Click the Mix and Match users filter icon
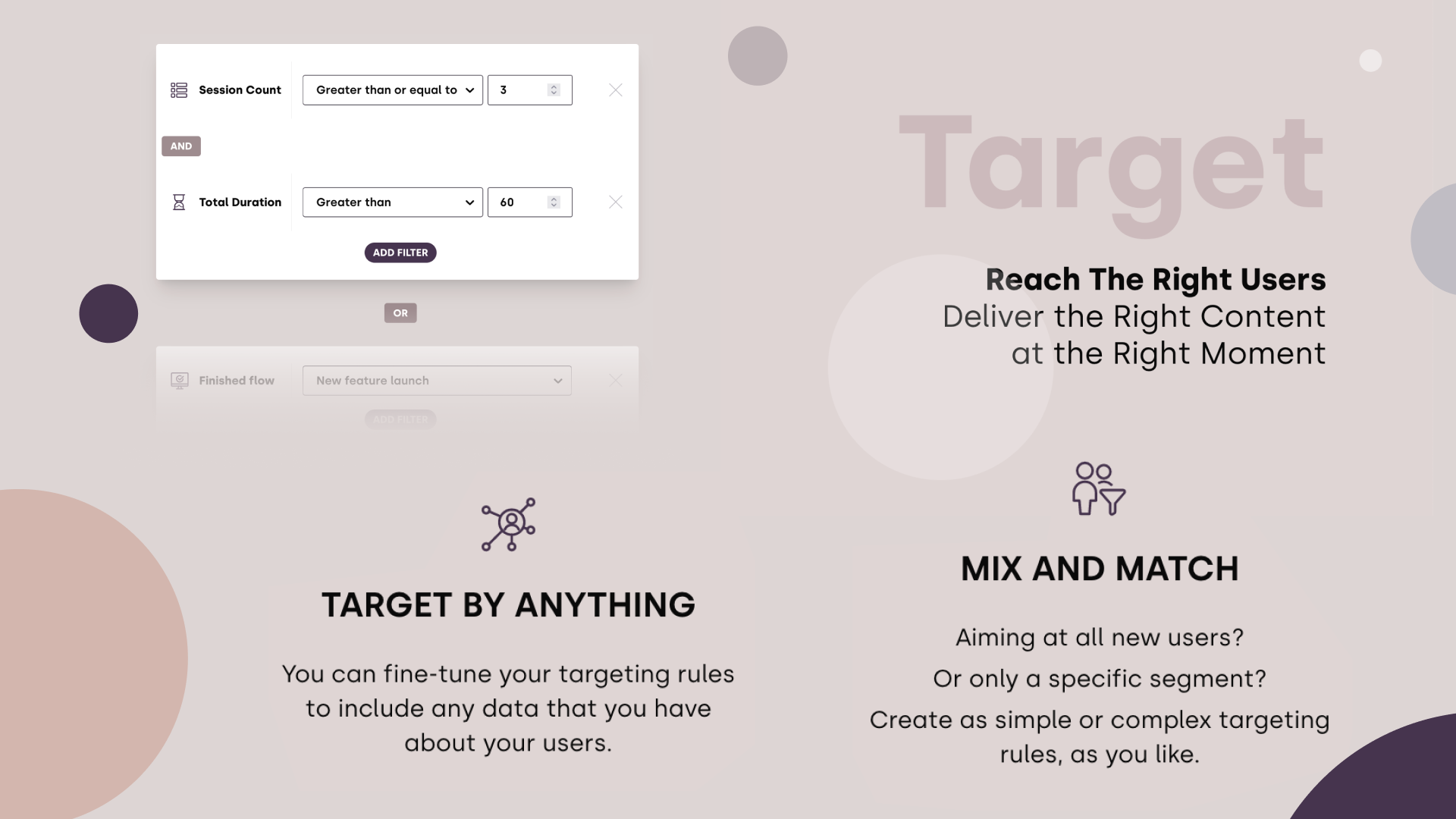The height and width of the screenshot is (819, 1456). [1099, 490]
